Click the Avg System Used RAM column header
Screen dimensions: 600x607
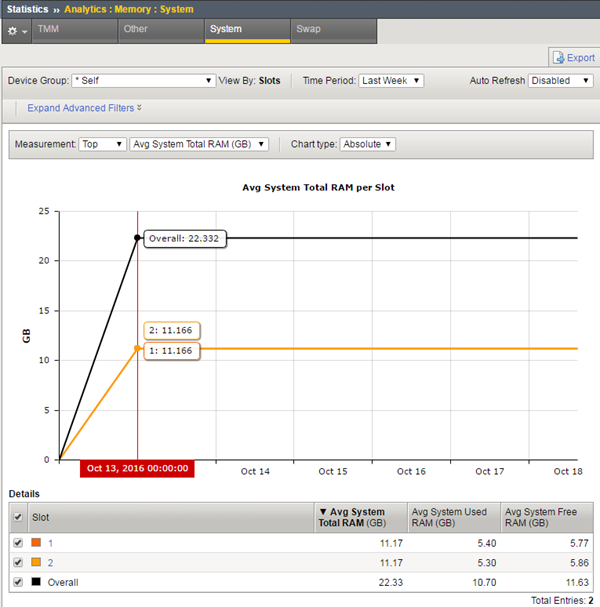(449, 518)
